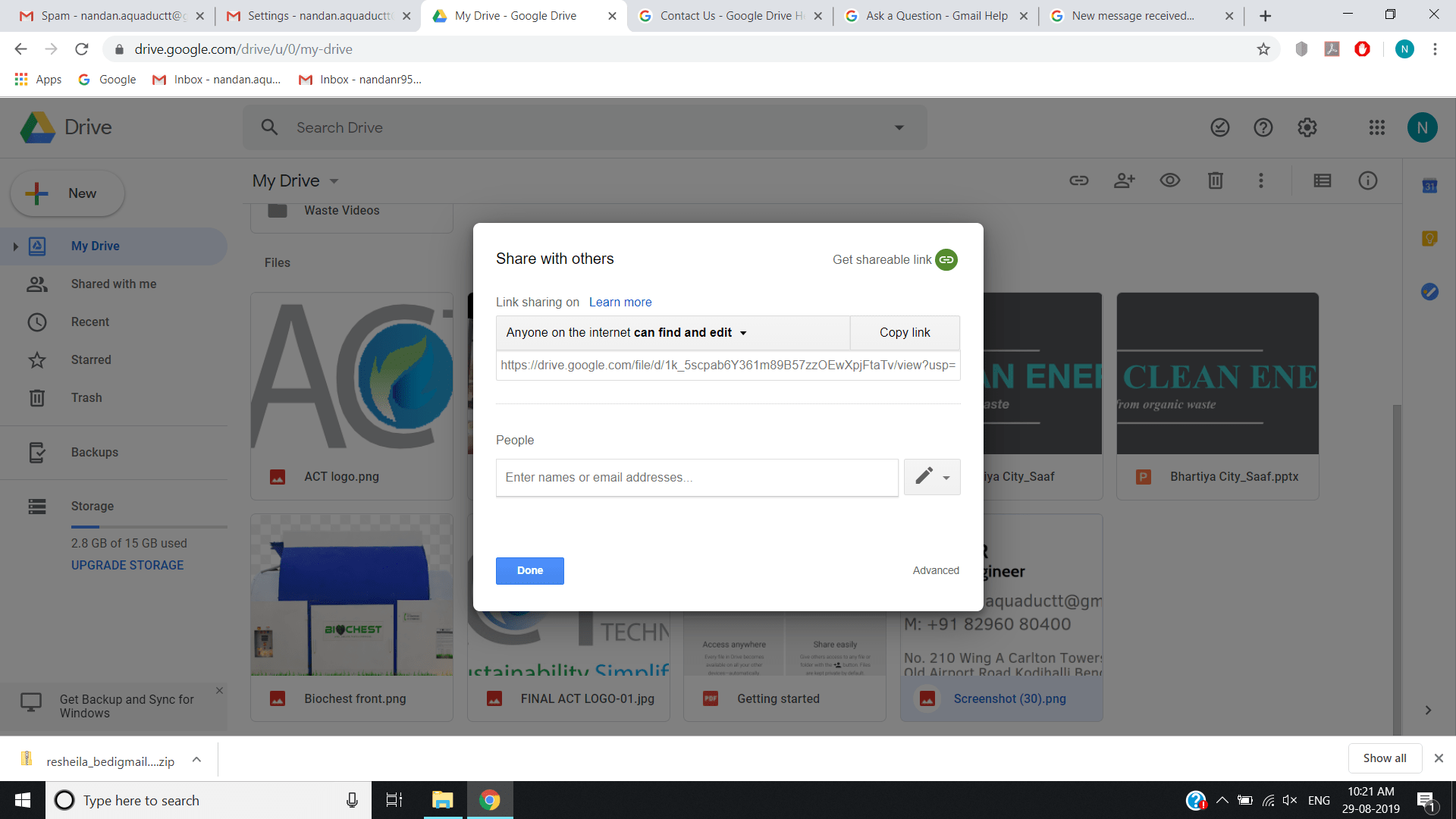1456x819 pixels.
Task: Open the Learn more link
Action: point(620,302)
